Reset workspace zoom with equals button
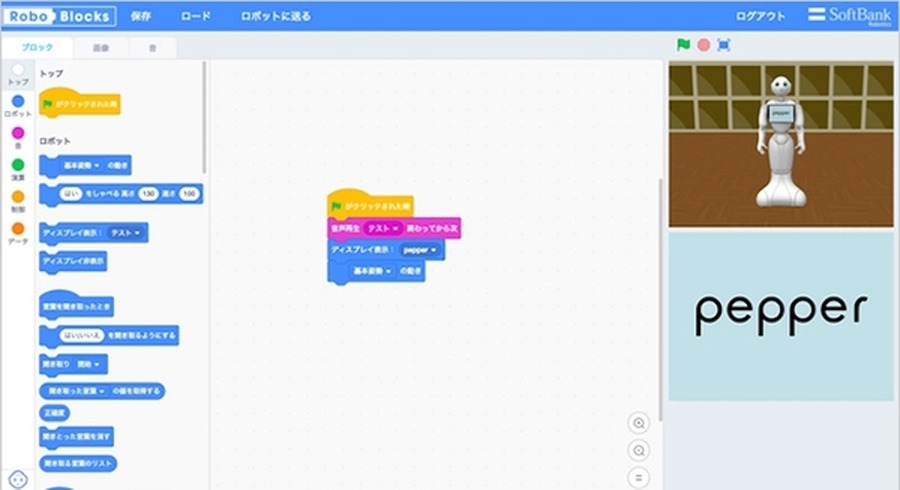Viewport: 900px width, 490px height. pyautogui.click(x=639, y=477)
